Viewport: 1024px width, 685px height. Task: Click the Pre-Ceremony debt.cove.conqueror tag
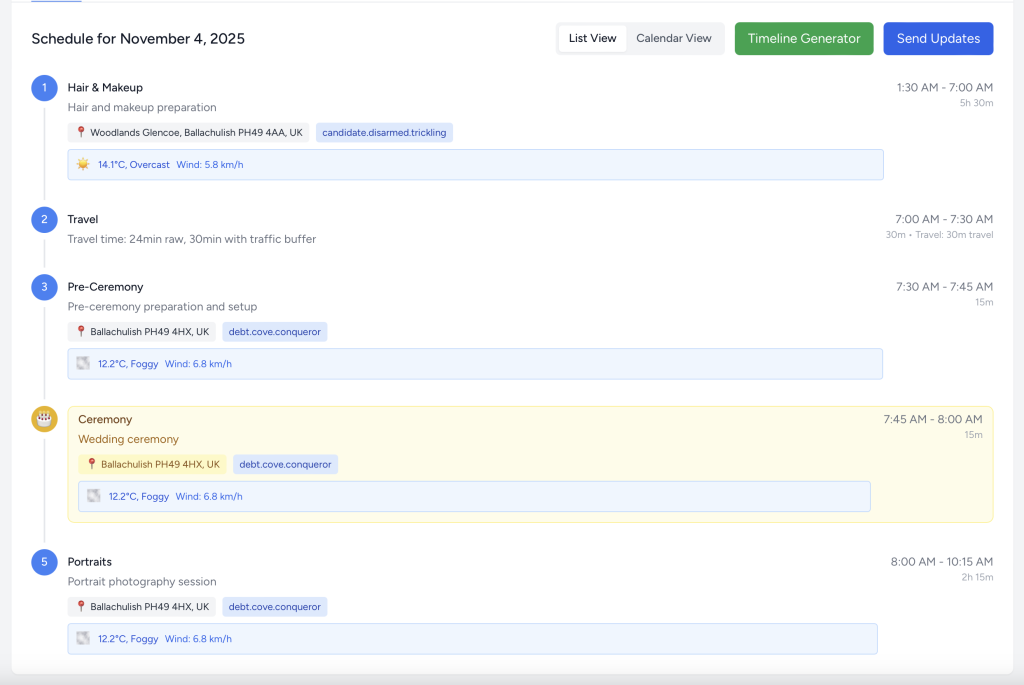pyautogui.click(x=274, y=332)
